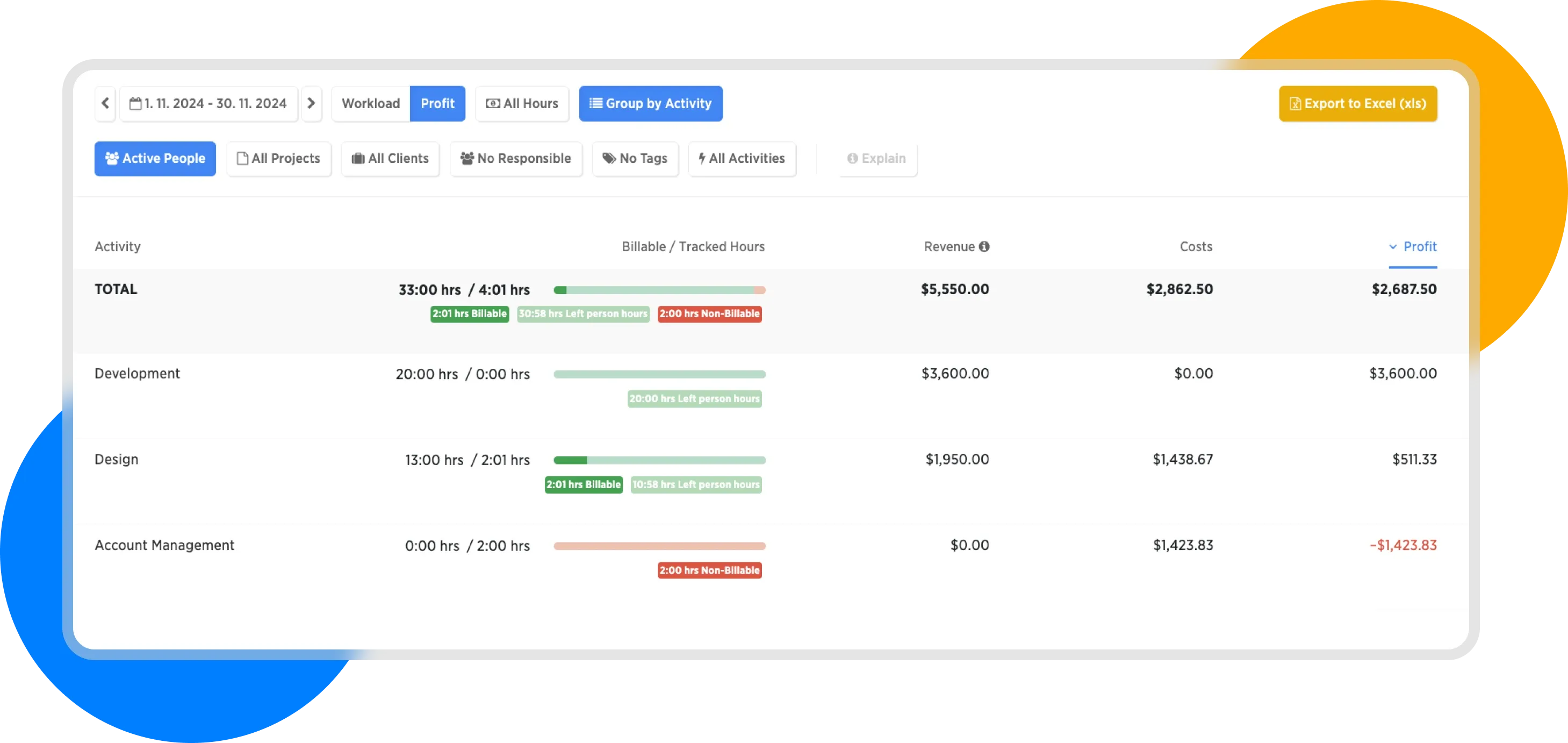Click the tag icon on No Tags
Viewport: 1568px width, 743px height.
coord(608,159)
